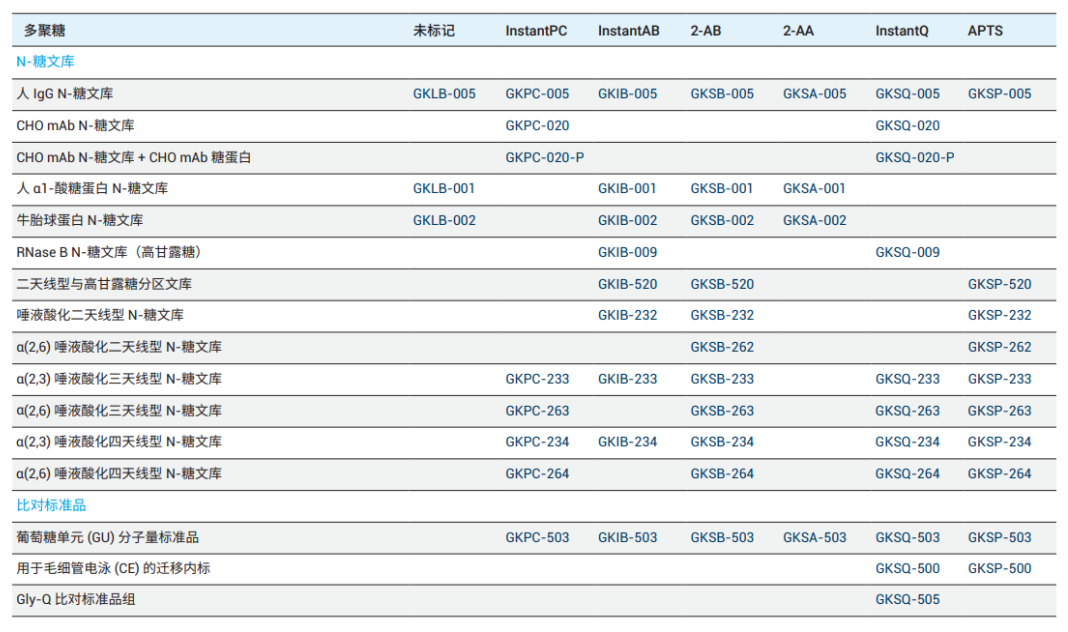The image size is (1068, 632).
Task: Click the GKPC-020-P link
Action: [x=544, y=157]
